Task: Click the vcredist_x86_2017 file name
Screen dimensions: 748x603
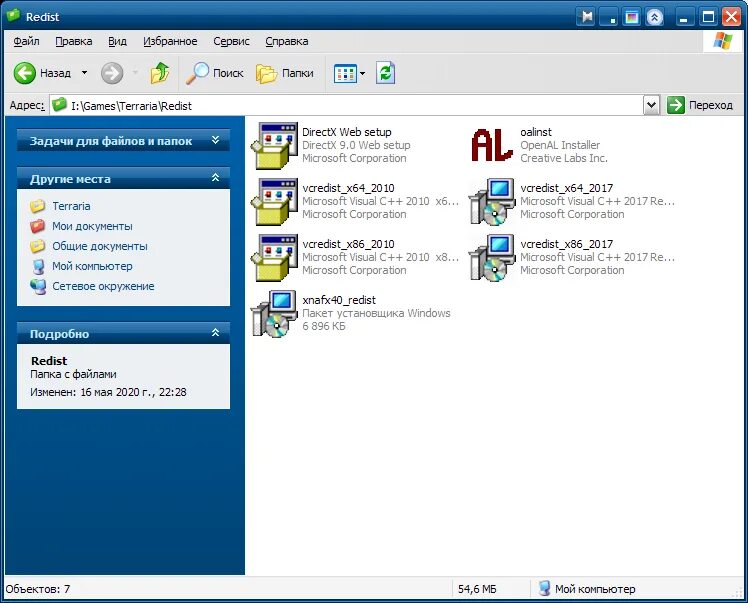Action: (x=567, y=244)
